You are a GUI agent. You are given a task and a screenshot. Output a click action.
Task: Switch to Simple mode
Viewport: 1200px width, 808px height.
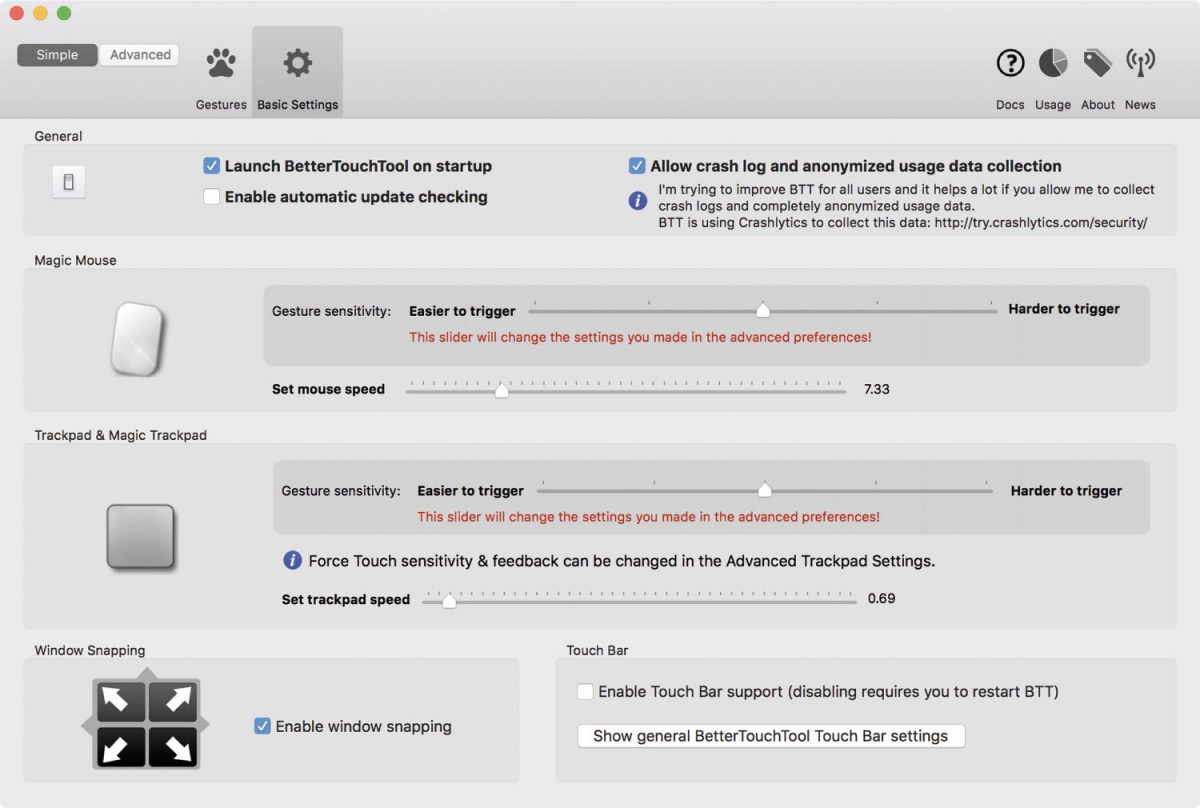[57, 55]
